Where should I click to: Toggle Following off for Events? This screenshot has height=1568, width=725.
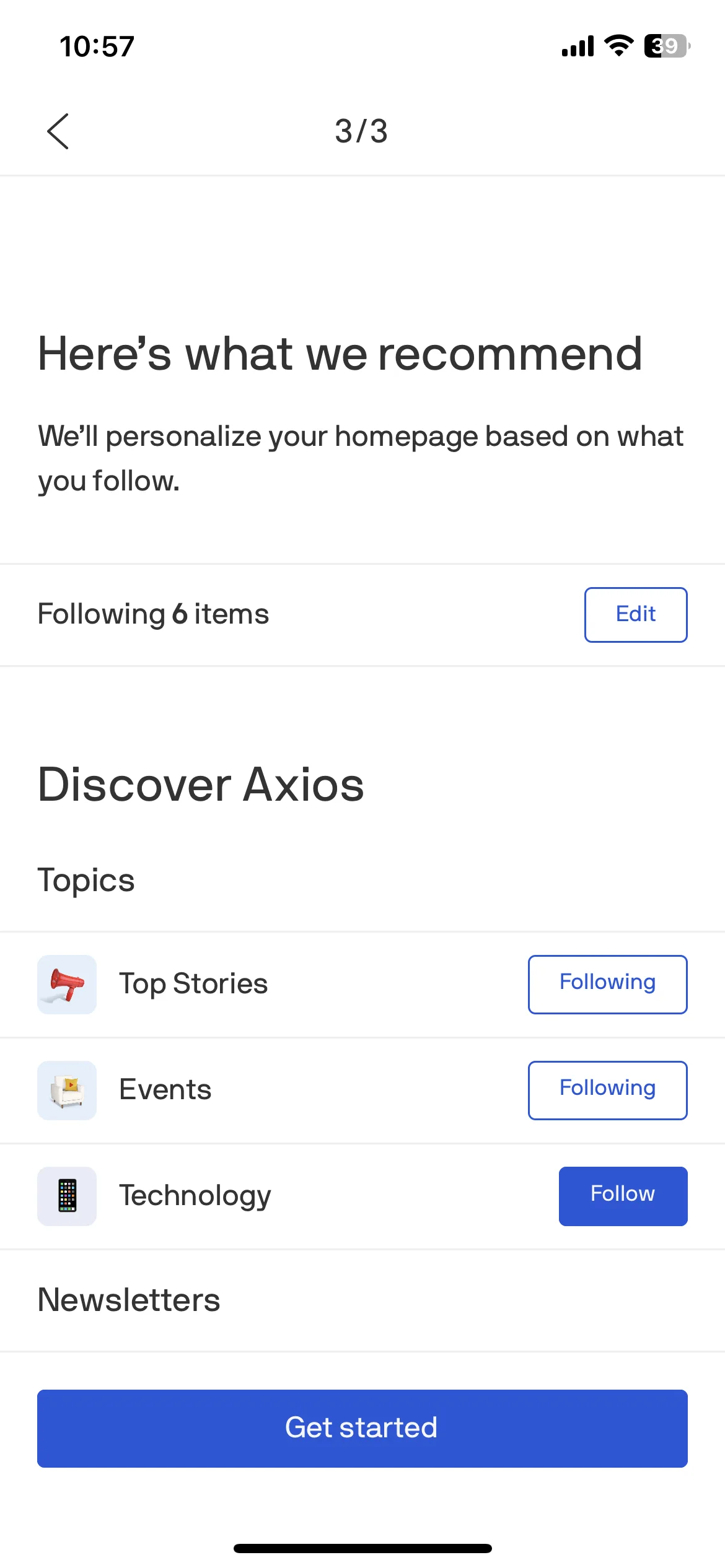(607, 1090)
